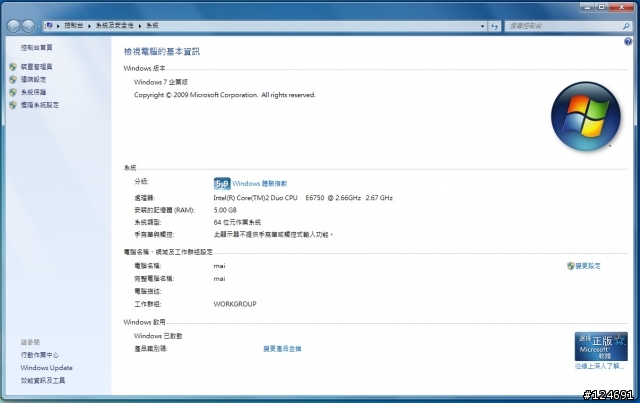Viewport: 640px width, 403px height.
Task: Click the Control Panel icon in address bar
Action: (49, 25)
